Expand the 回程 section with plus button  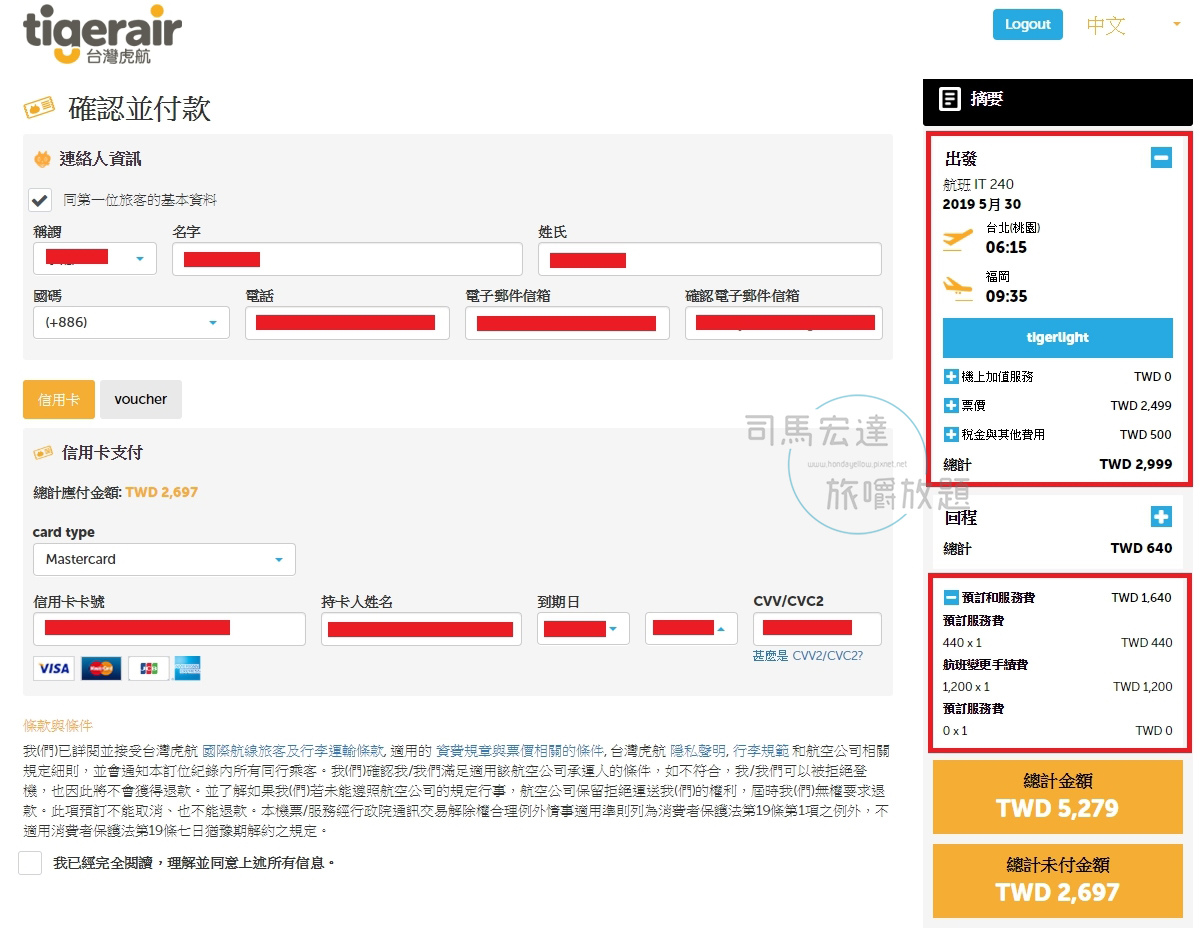[1161, 517]
